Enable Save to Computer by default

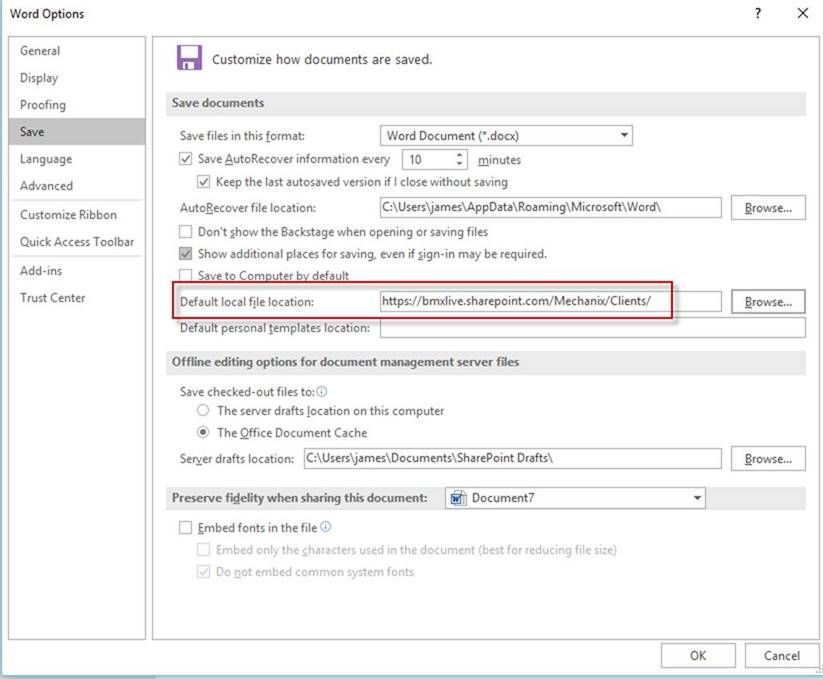185,275
